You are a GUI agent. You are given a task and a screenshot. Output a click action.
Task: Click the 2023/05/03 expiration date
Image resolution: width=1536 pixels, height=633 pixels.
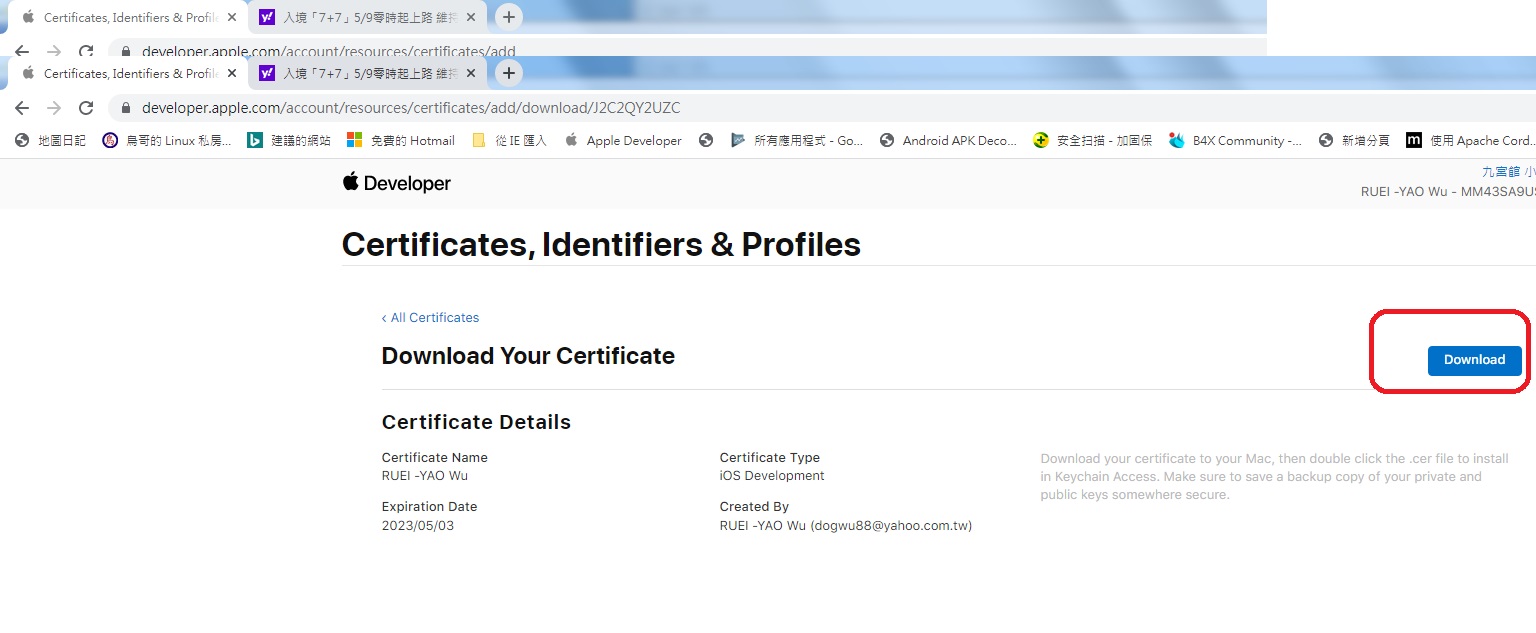[418, 525]
